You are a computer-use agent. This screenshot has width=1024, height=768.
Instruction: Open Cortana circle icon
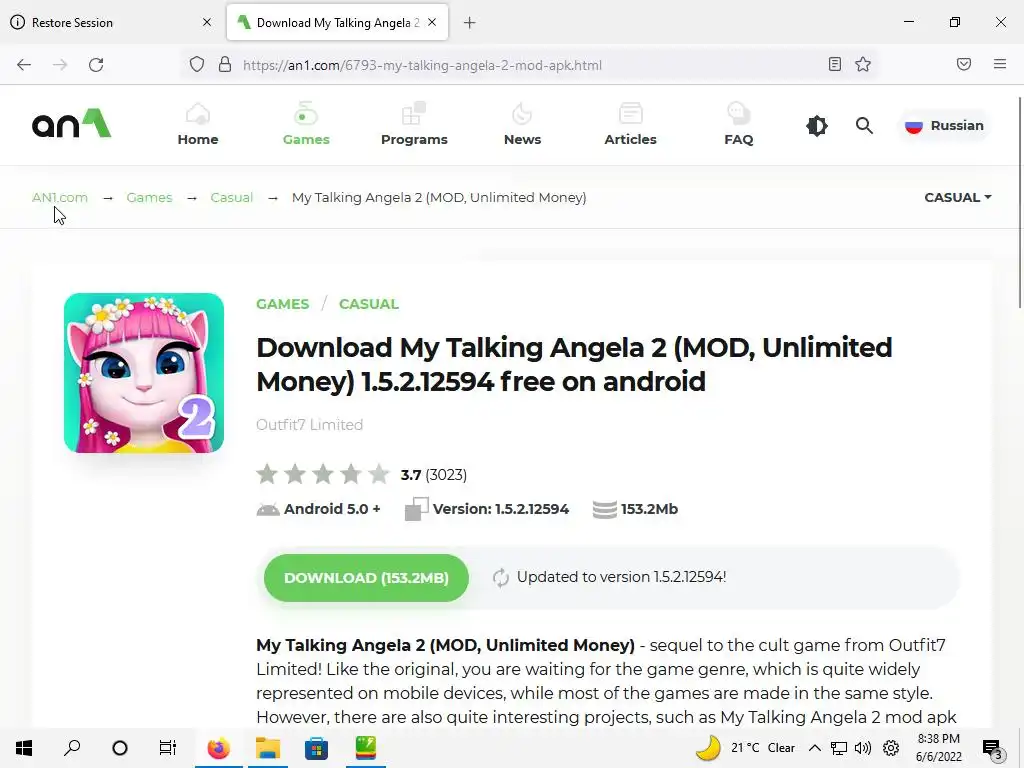coord(120,748)
